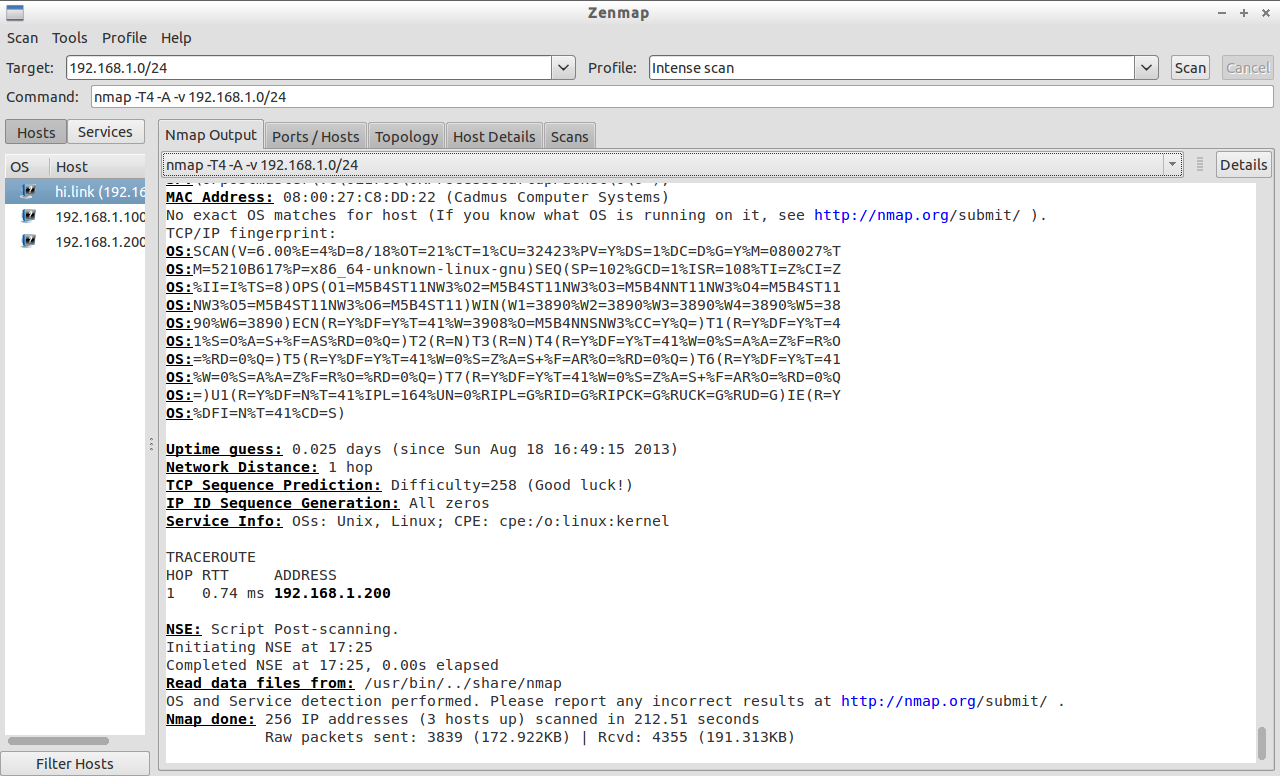Click 'MAC Address:' label in output
The image size is (1280, 776).
[x=220, y=197]
